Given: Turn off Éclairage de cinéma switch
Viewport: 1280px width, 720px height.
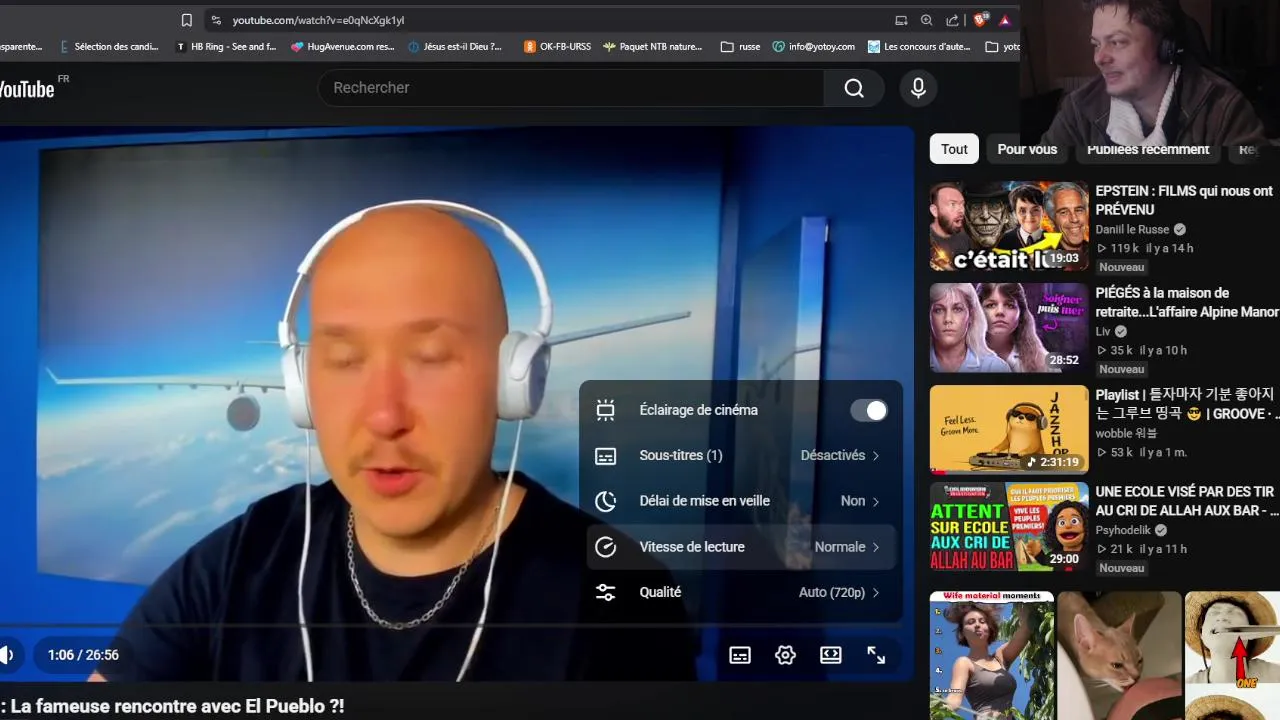Looking at the screenshot, I should 868,410.
